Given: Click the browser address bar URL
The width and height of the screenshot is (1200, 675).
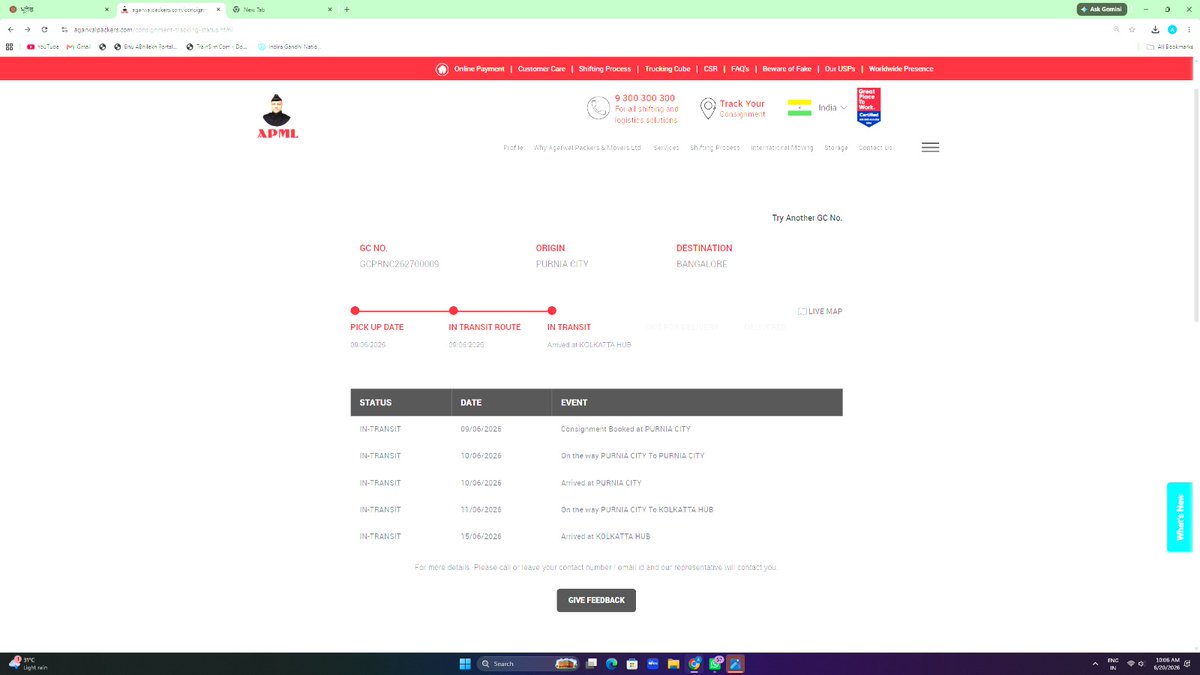Looking at the screenshot, I should click(154, 29).
